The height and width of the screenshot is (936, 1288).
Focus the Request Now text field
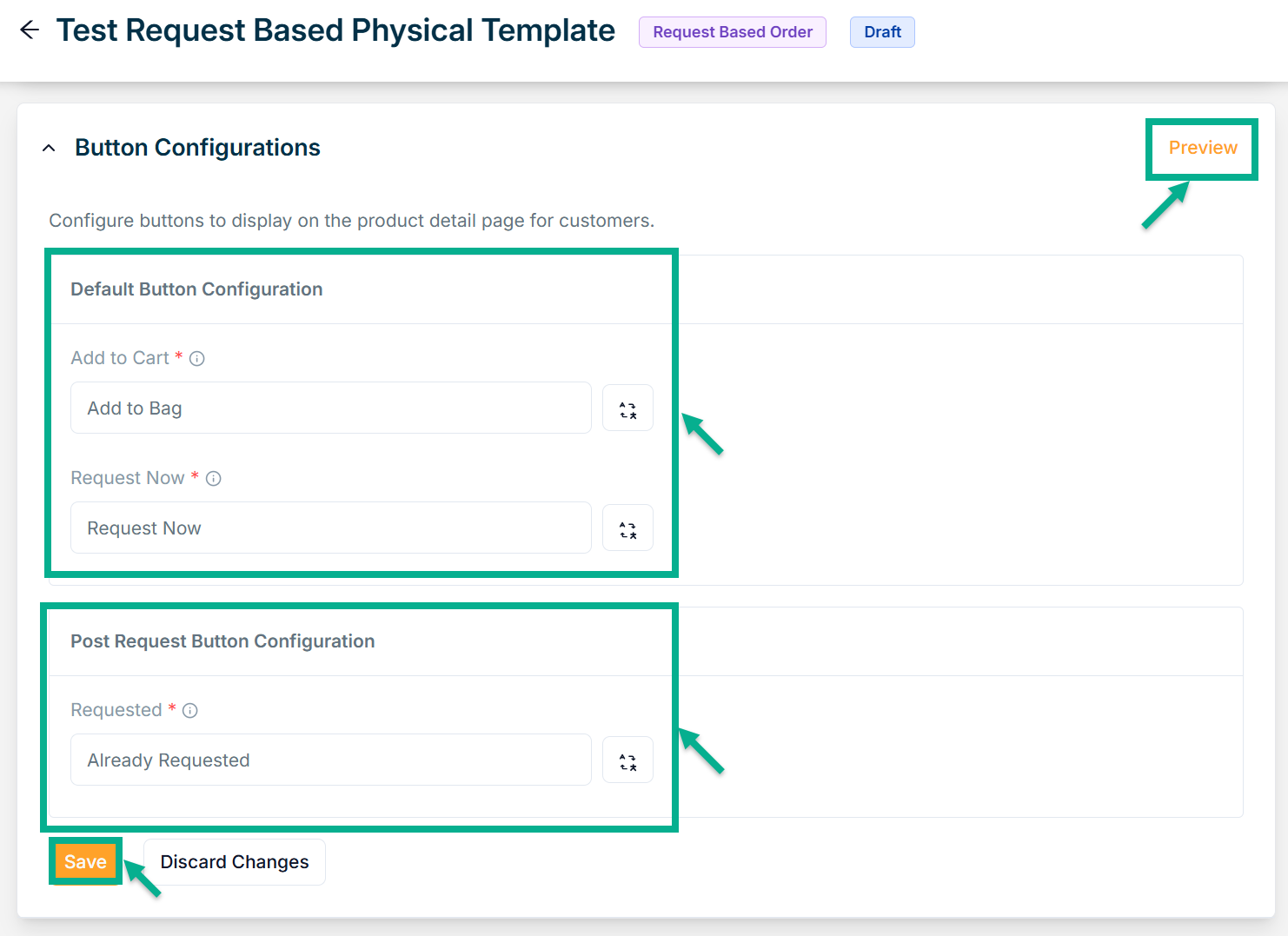pos(330,528)
